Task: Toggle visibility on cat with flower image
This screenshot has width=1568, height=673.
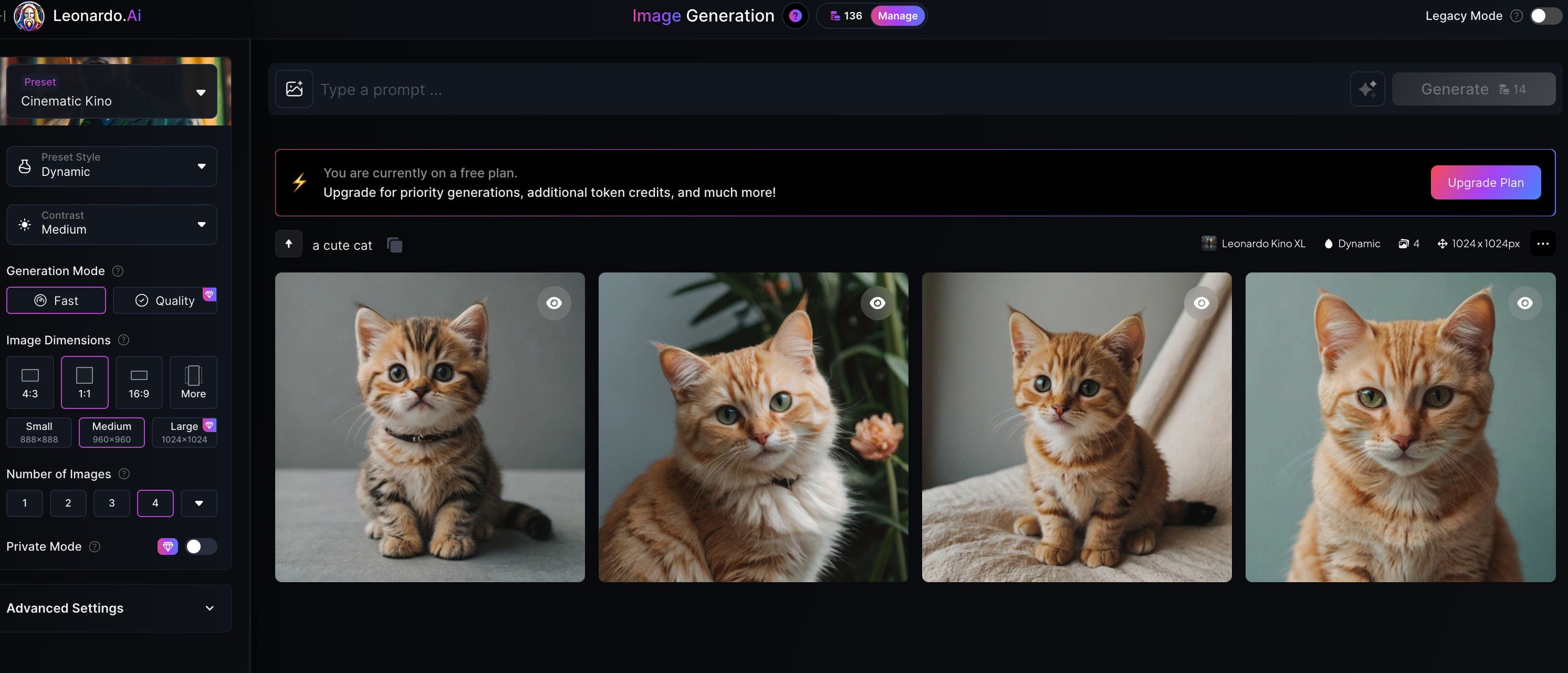Action: 877,302
